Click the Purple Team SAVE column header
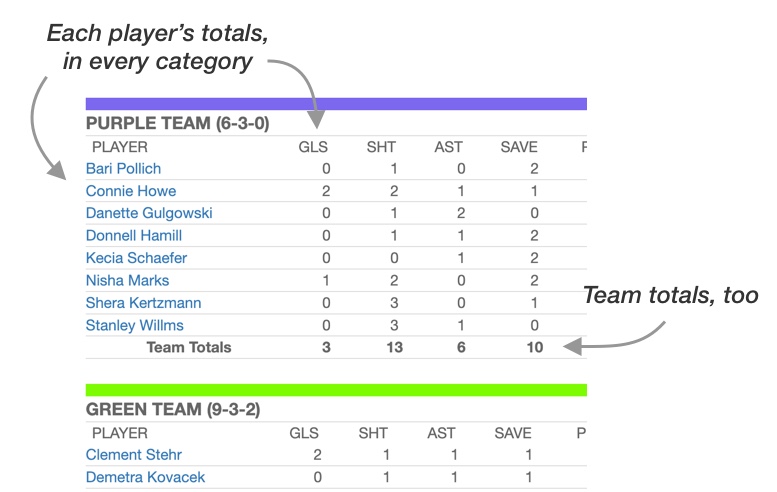The height and width of the screenshot is (492, 777). point(519,147)
